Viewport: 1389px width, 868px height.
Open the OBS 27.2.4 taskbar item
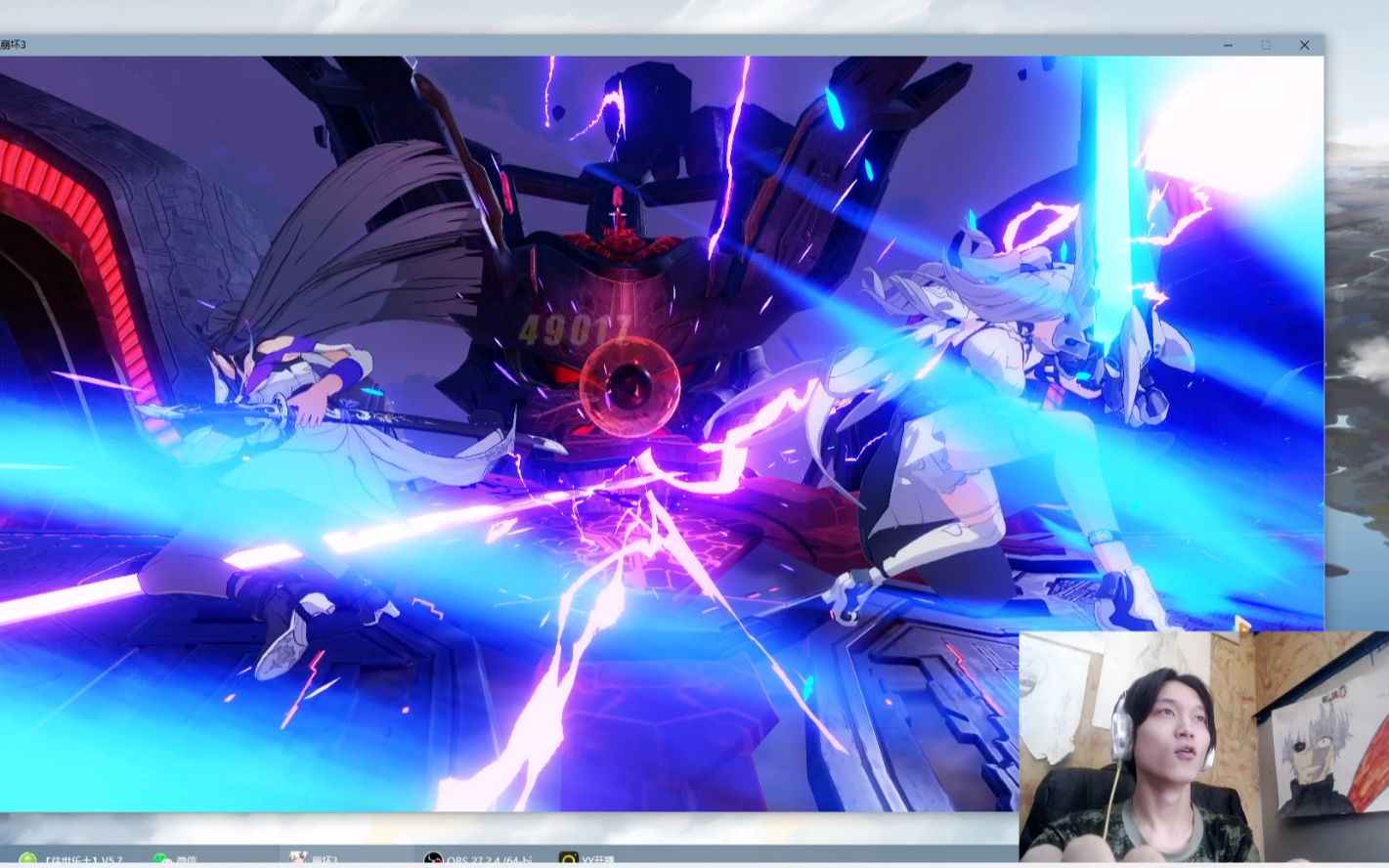(479, 858)
